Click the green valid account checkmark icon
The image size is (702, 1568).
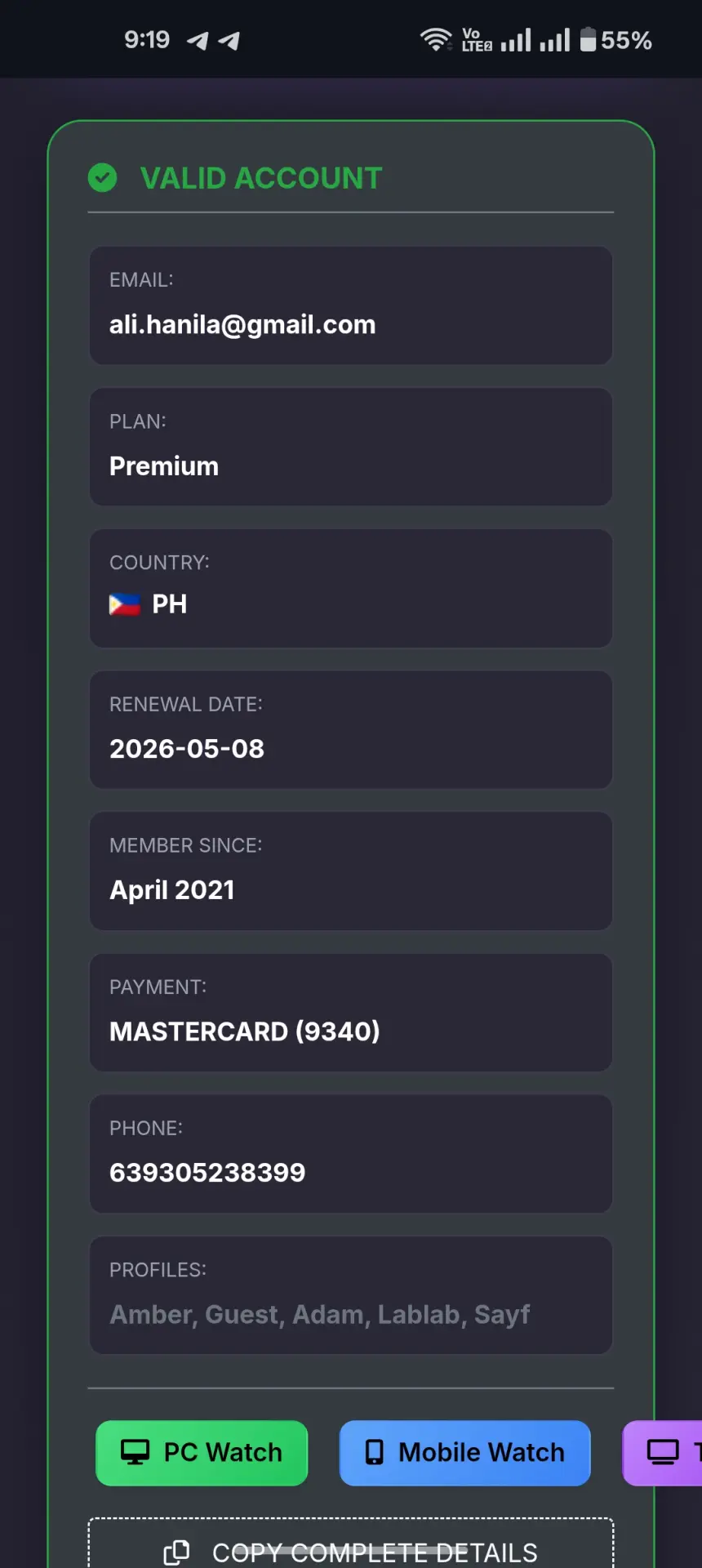(x=103, y=178)
